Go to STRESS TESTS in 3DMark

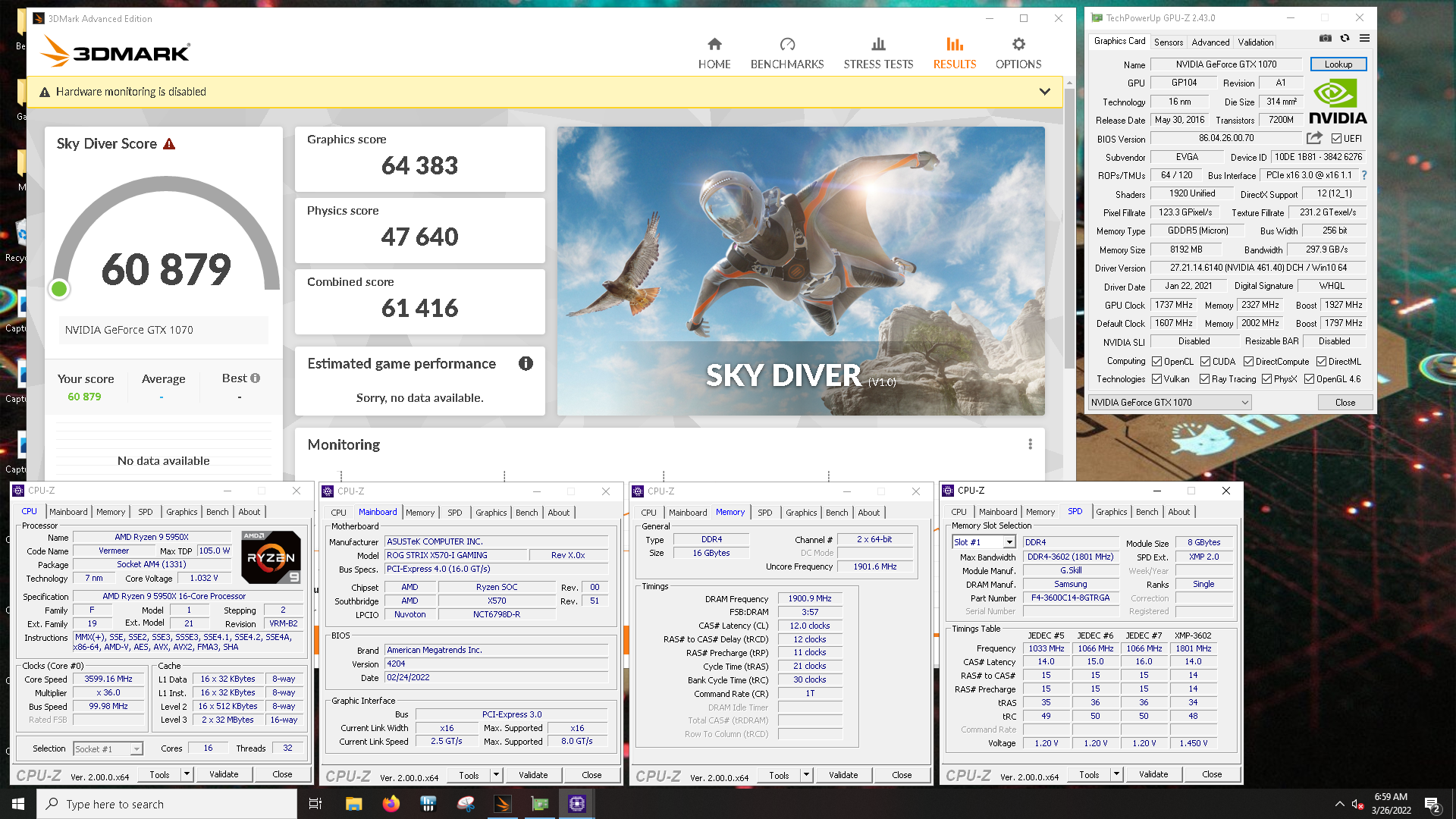(x=878, y=54)
